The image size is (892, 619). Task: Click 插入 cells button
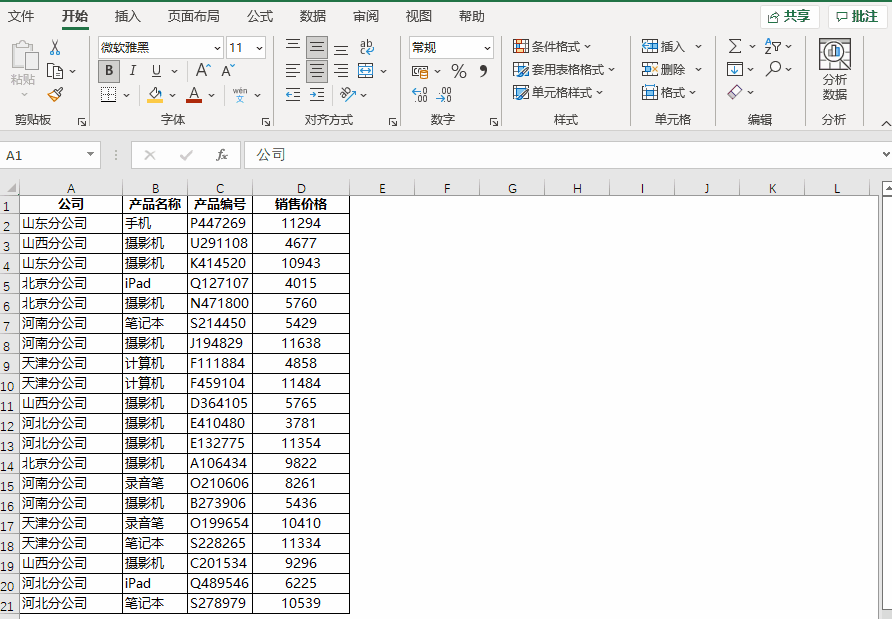click(x=664, y=46)
